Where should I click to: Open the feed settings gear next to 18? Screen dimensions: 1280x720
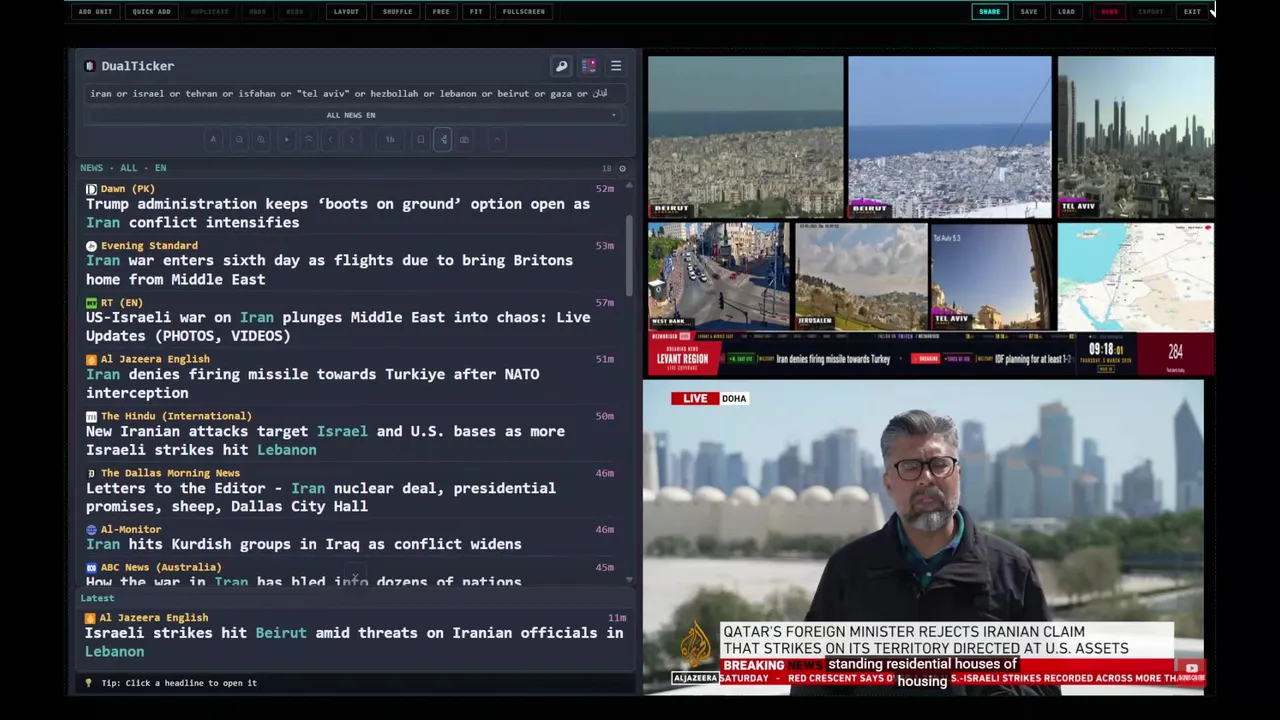tap(622, 168)
